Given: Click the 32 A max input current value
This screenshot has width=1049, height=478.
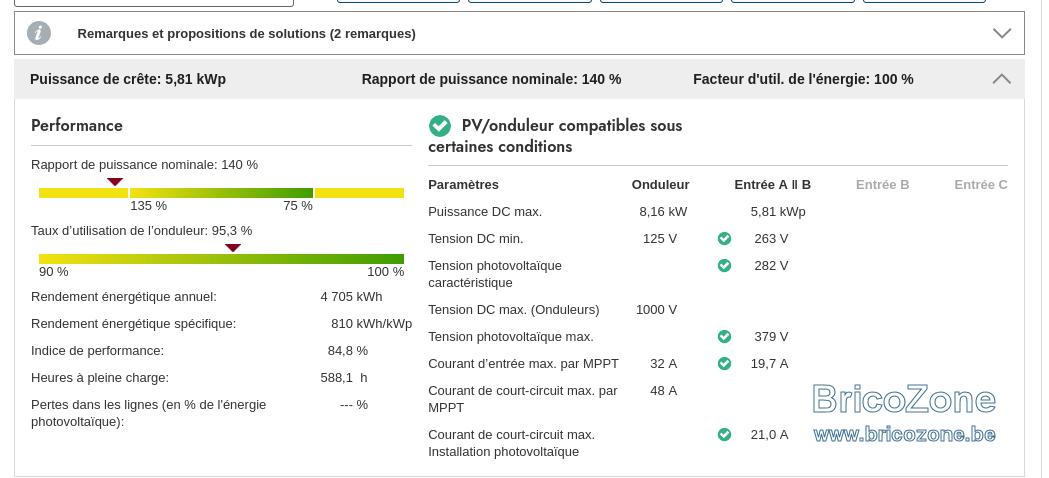Looking at the screenshot, I should (x=663, y=364).
